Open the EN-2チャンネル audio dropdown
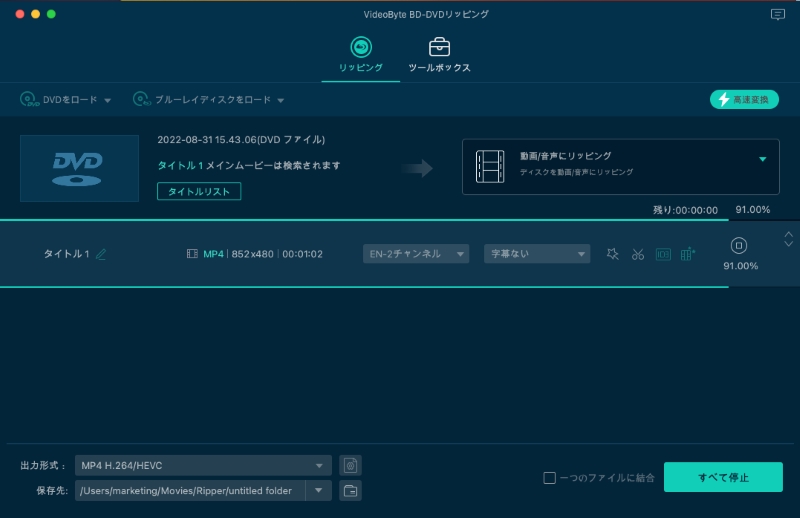 click(416, 254)
